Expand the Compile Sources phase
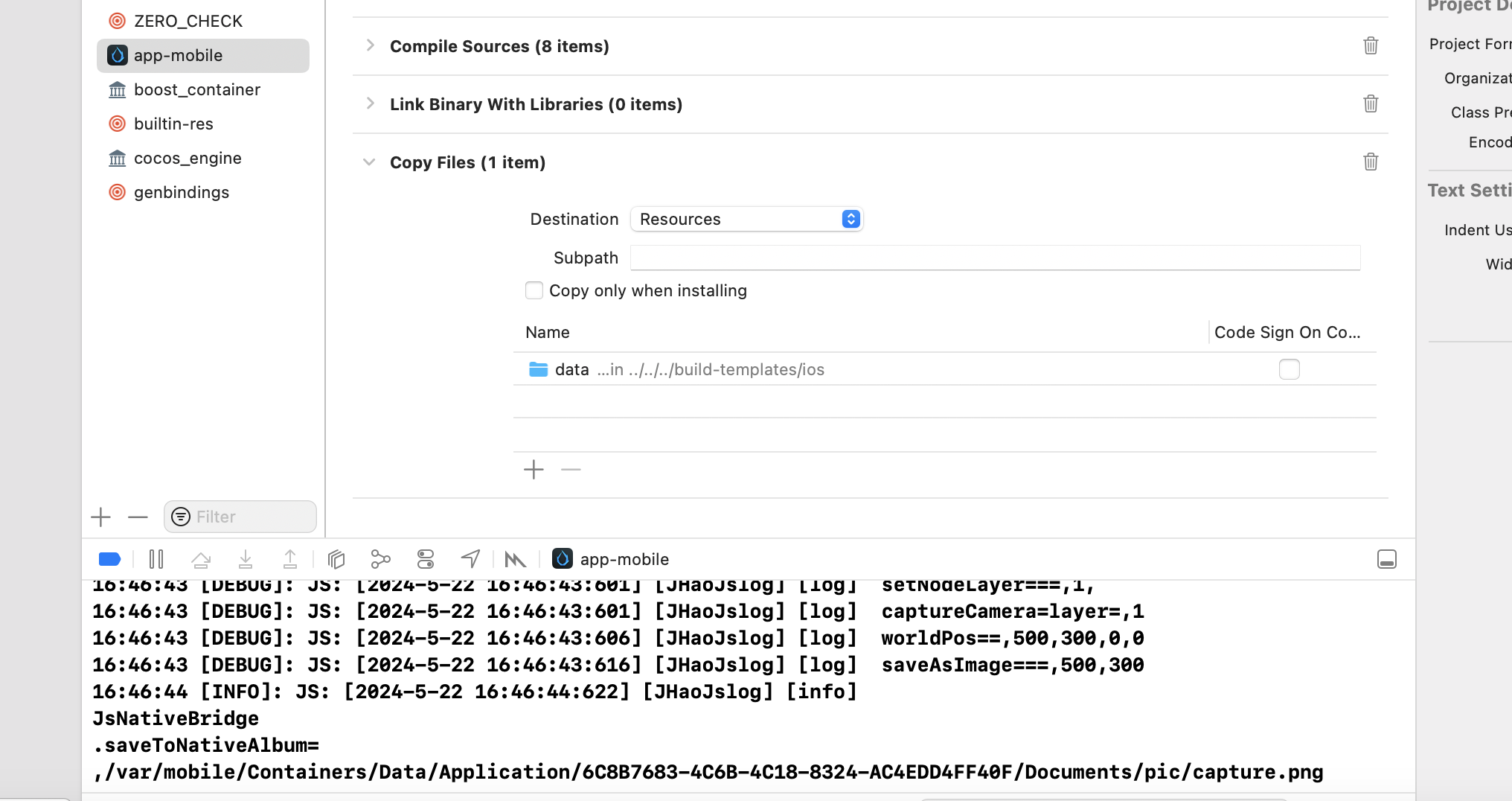This screenshot has height=801, width=1512. coord(370,45)
